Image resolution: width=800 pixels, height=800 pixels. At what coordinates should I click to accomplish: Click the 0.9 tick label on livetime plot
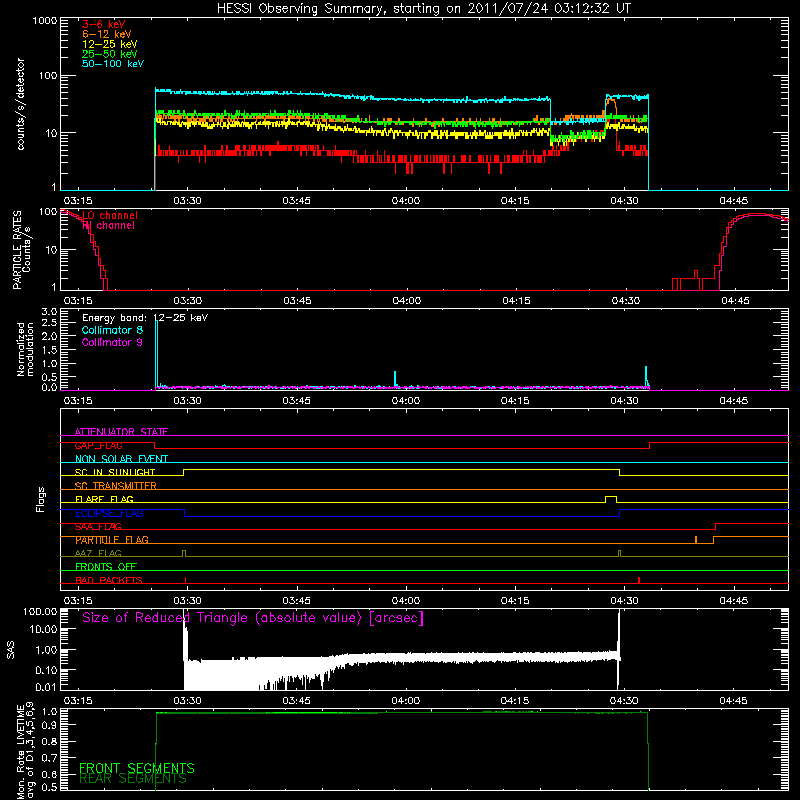(x=49, y=725)
